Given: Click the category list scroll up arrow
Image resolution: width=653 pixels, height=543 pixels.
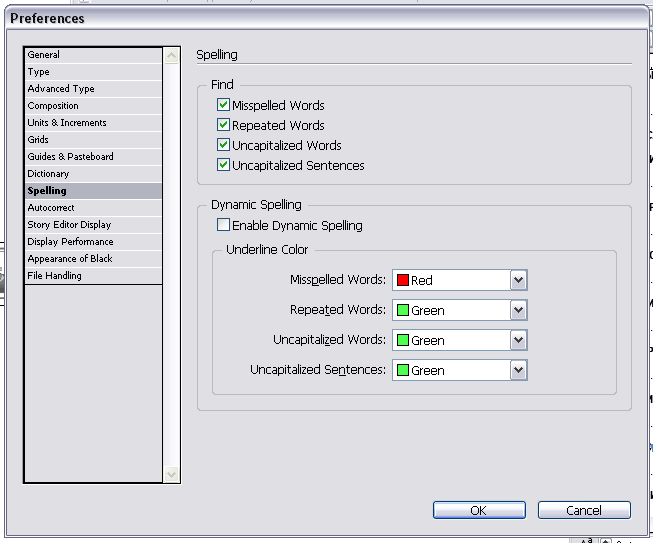Looking at the screenshot, I should [x=171, y=56].
